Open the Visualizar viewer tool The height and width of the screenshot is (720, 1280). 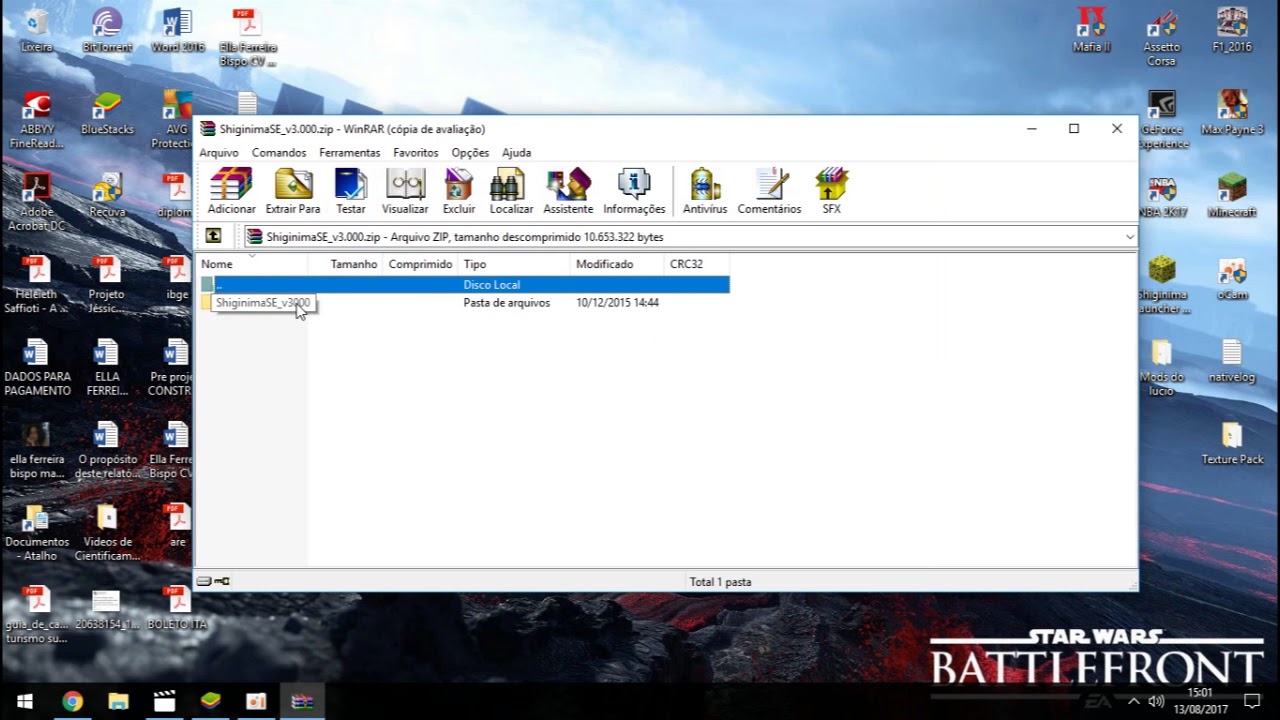point(405,191)
